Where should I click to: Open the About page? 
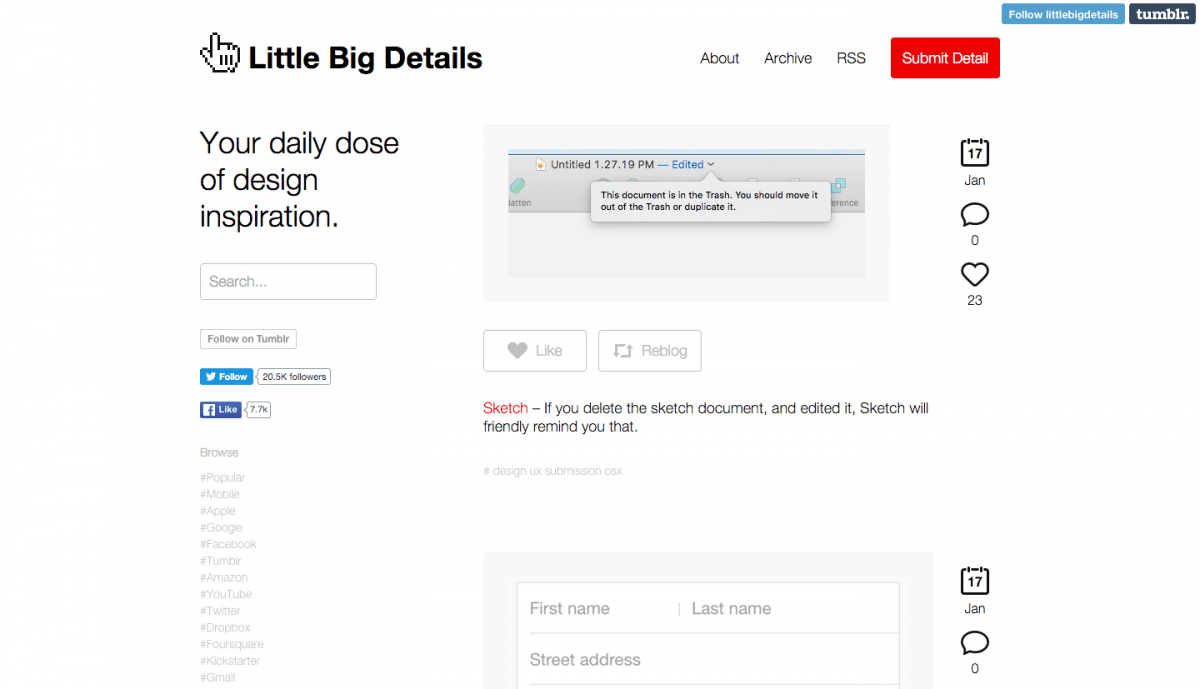point(719,58)
